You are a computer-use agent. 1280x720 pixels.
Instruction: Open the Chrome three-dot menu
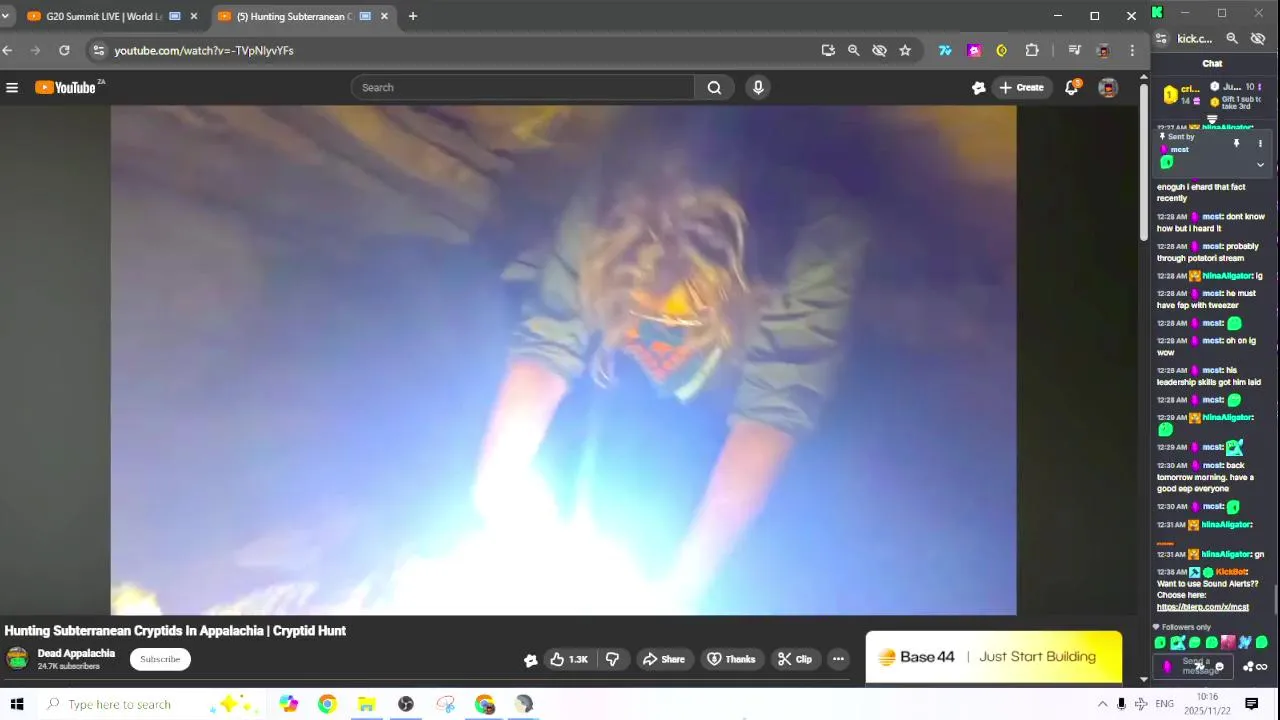pyautogui.click(x=1132, y=50)
